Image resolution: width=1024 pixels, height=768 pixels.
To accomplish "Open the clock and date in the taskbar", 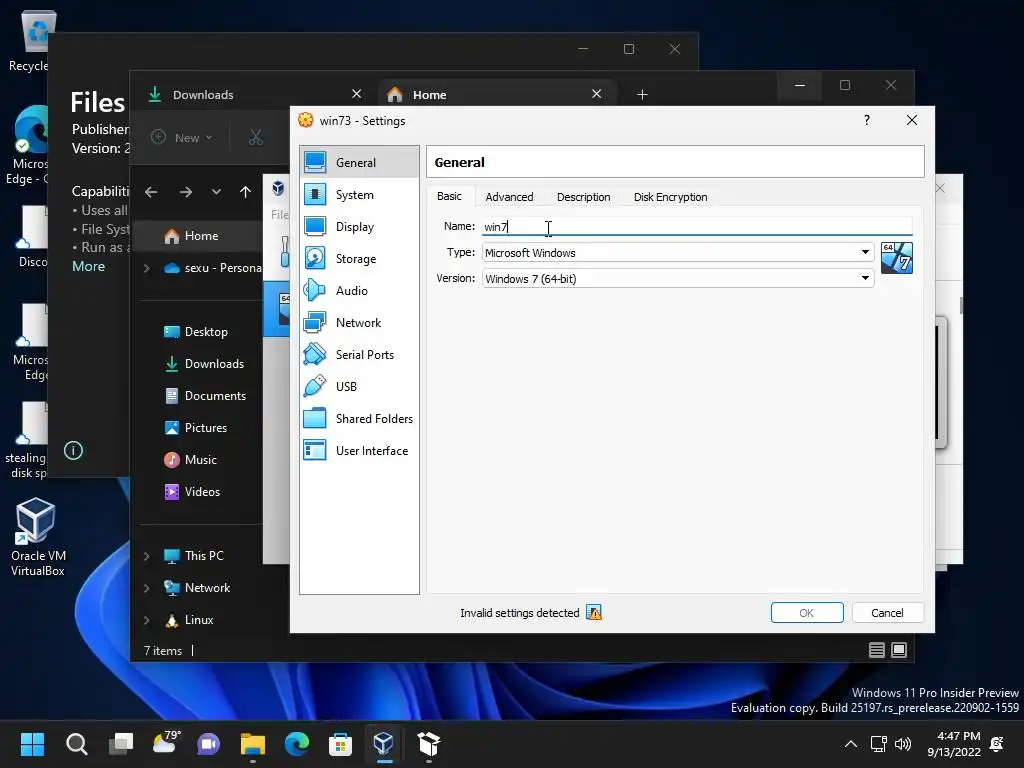I will [954, 744].
